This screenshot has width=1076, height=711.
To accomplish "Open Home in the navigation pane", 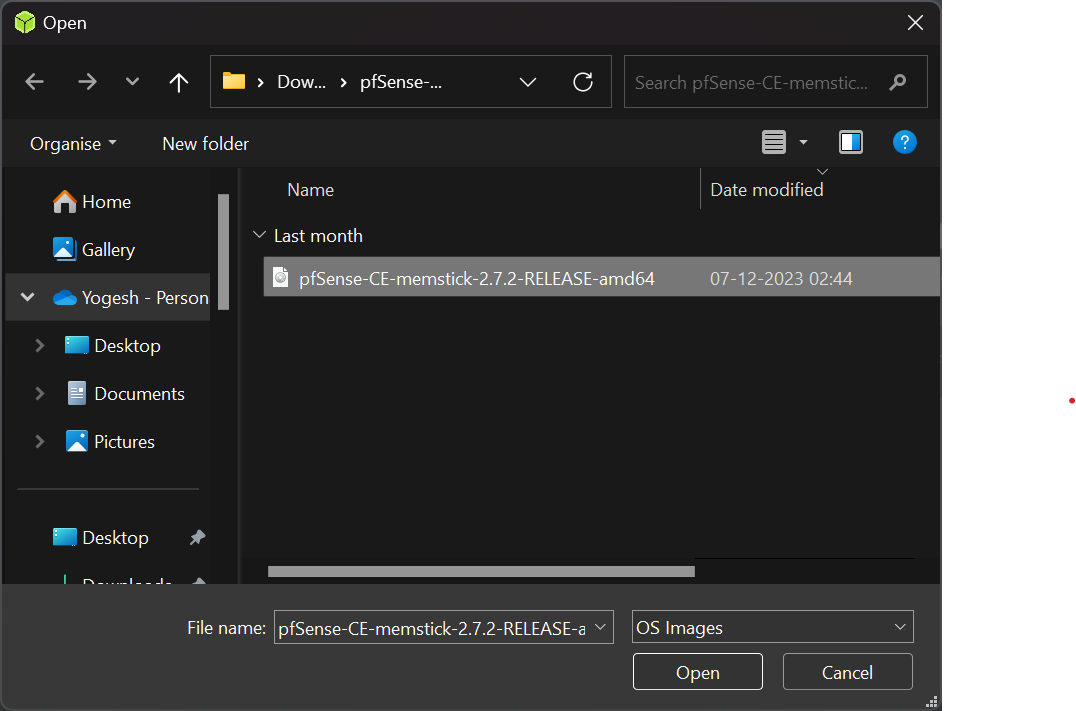I will (x=106, y=201).
